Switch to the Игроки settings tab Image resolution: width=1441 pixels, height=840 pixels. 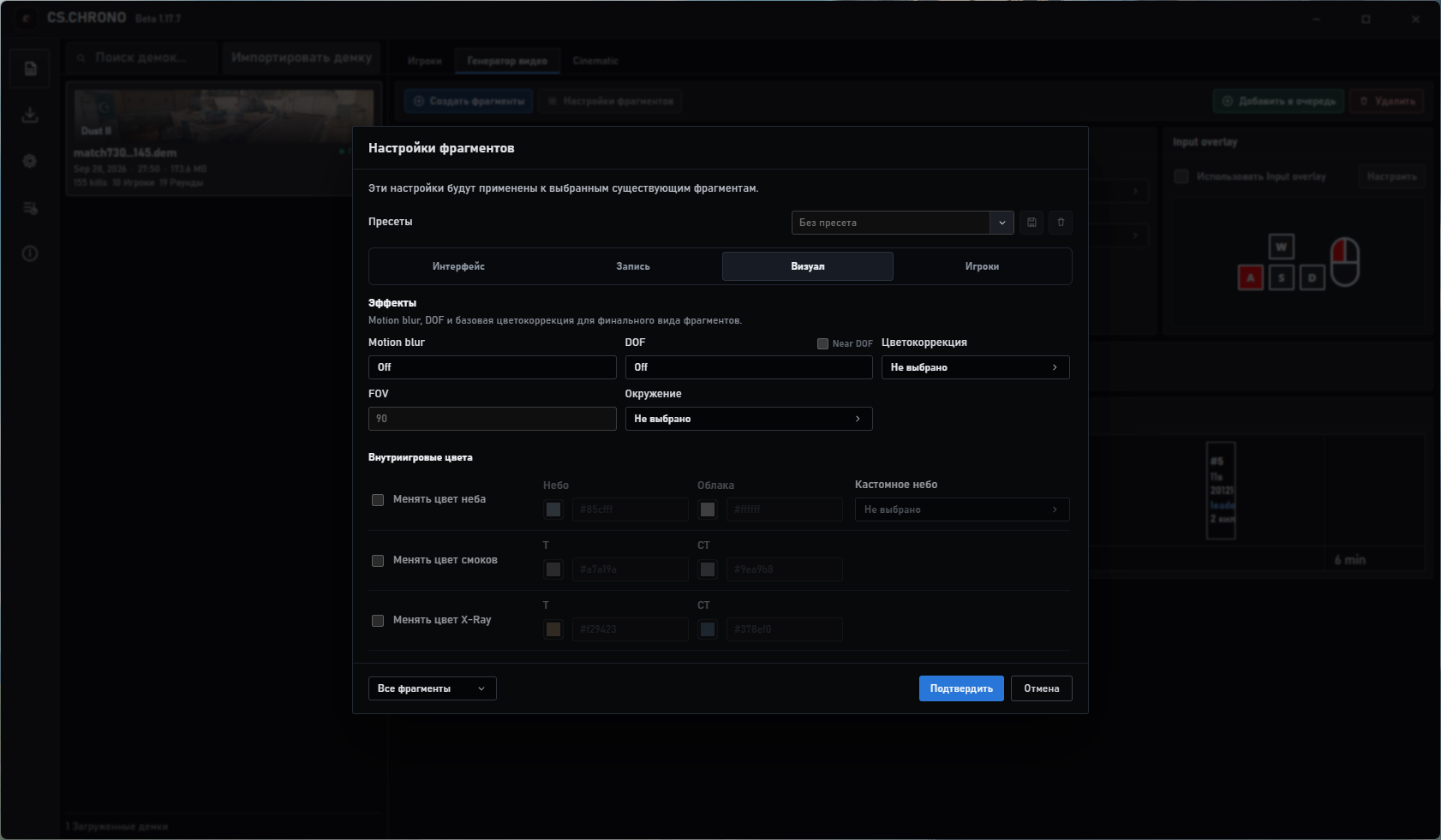pos(982,266)
